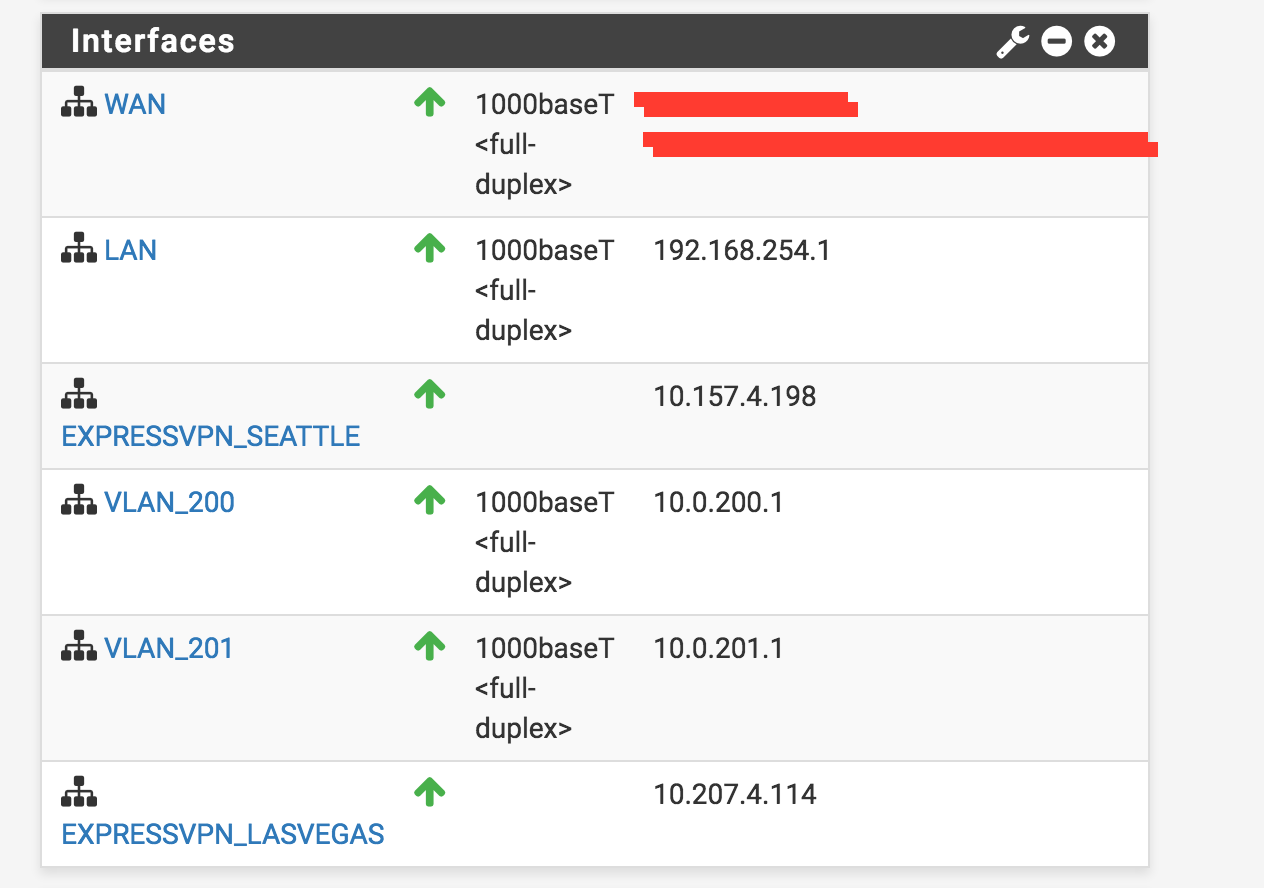Close the Interfaces widget panel

tap(1099, 42)
